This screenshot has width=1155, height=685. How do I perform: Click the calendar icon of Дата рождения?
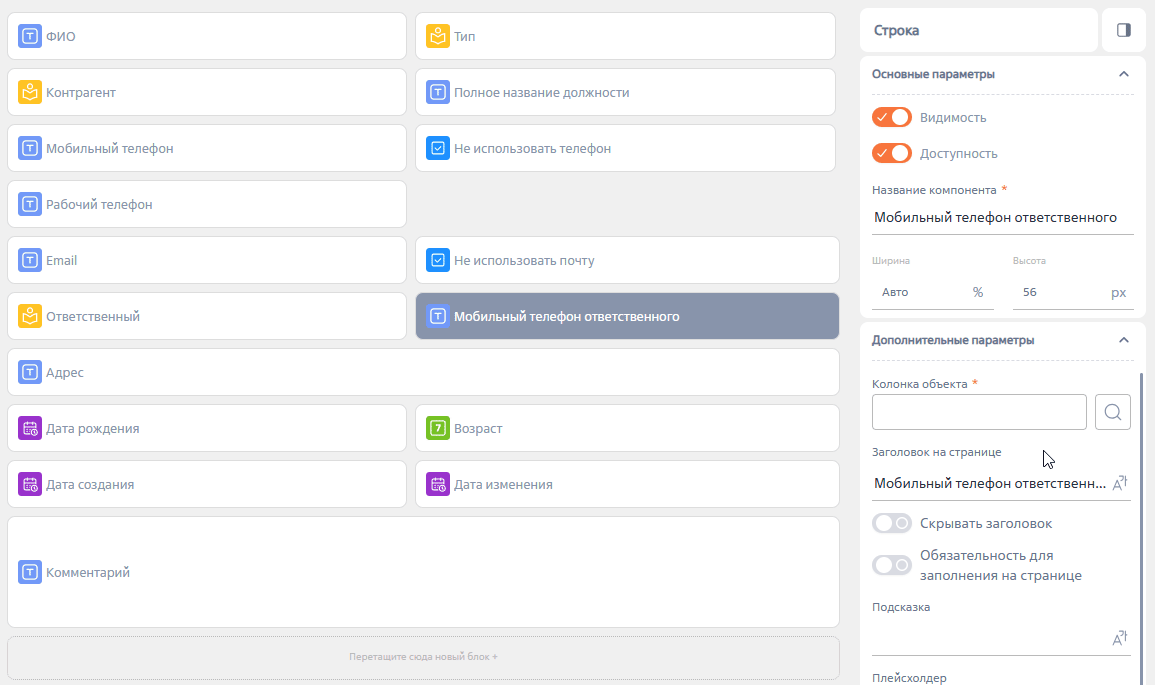(29, 428)
